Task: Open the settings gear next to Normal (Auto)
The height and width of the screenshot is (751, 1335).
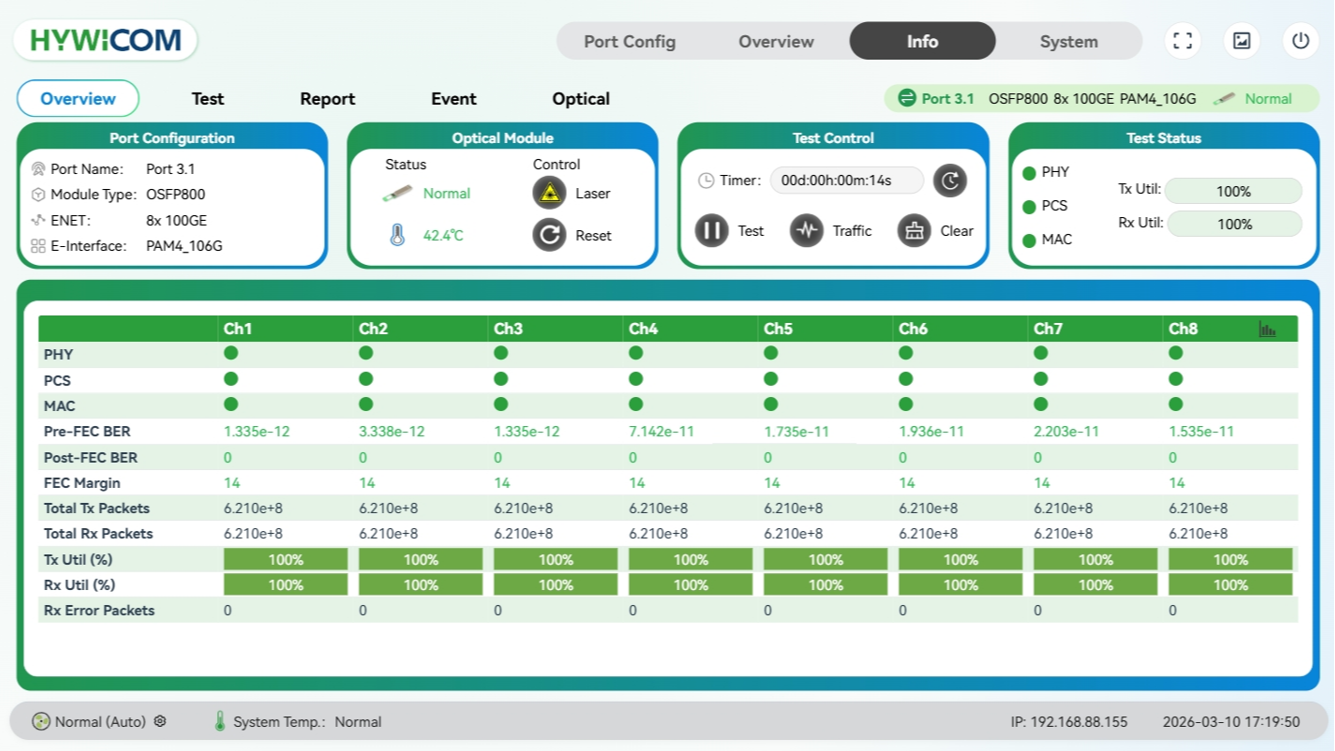Action: [160, 721]
